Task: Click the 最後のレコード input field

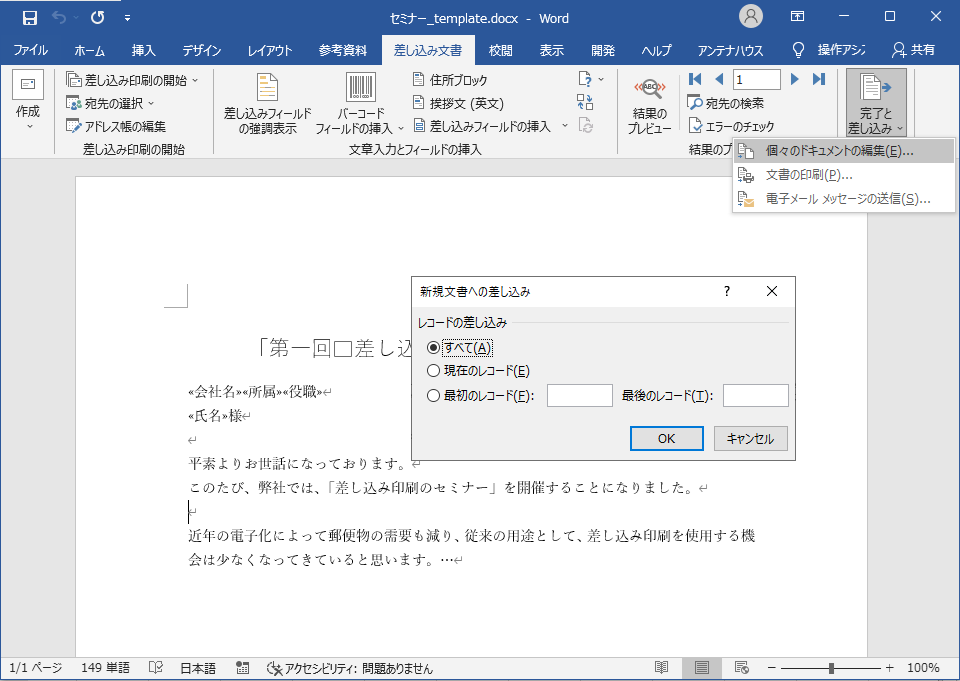Action: [755, 395]
